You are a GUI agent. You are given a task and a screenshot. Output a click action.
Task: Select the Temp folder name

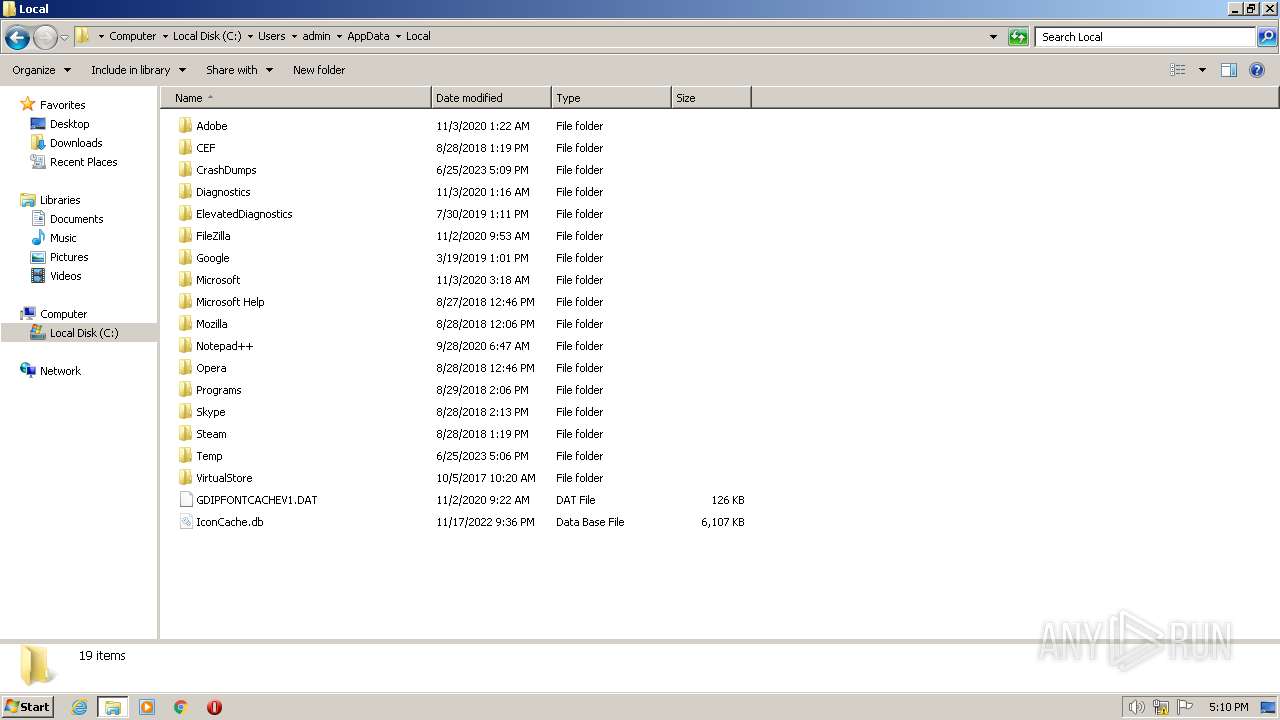209,456
